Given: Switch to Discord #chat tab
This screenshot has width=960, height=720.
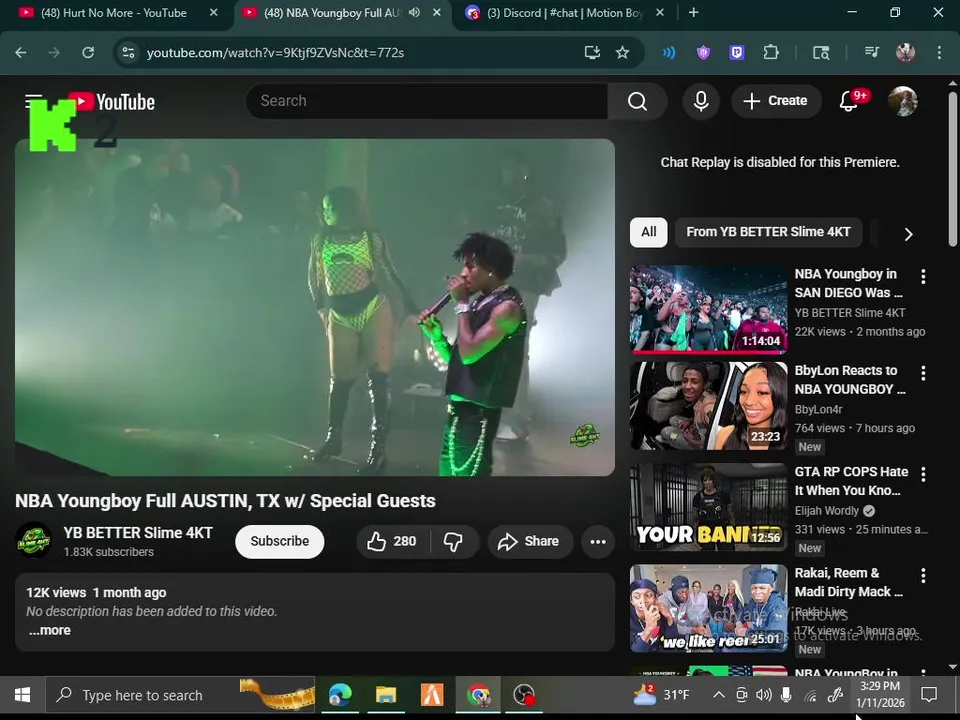Looking at the screenshot, I should tap(564, 13).
